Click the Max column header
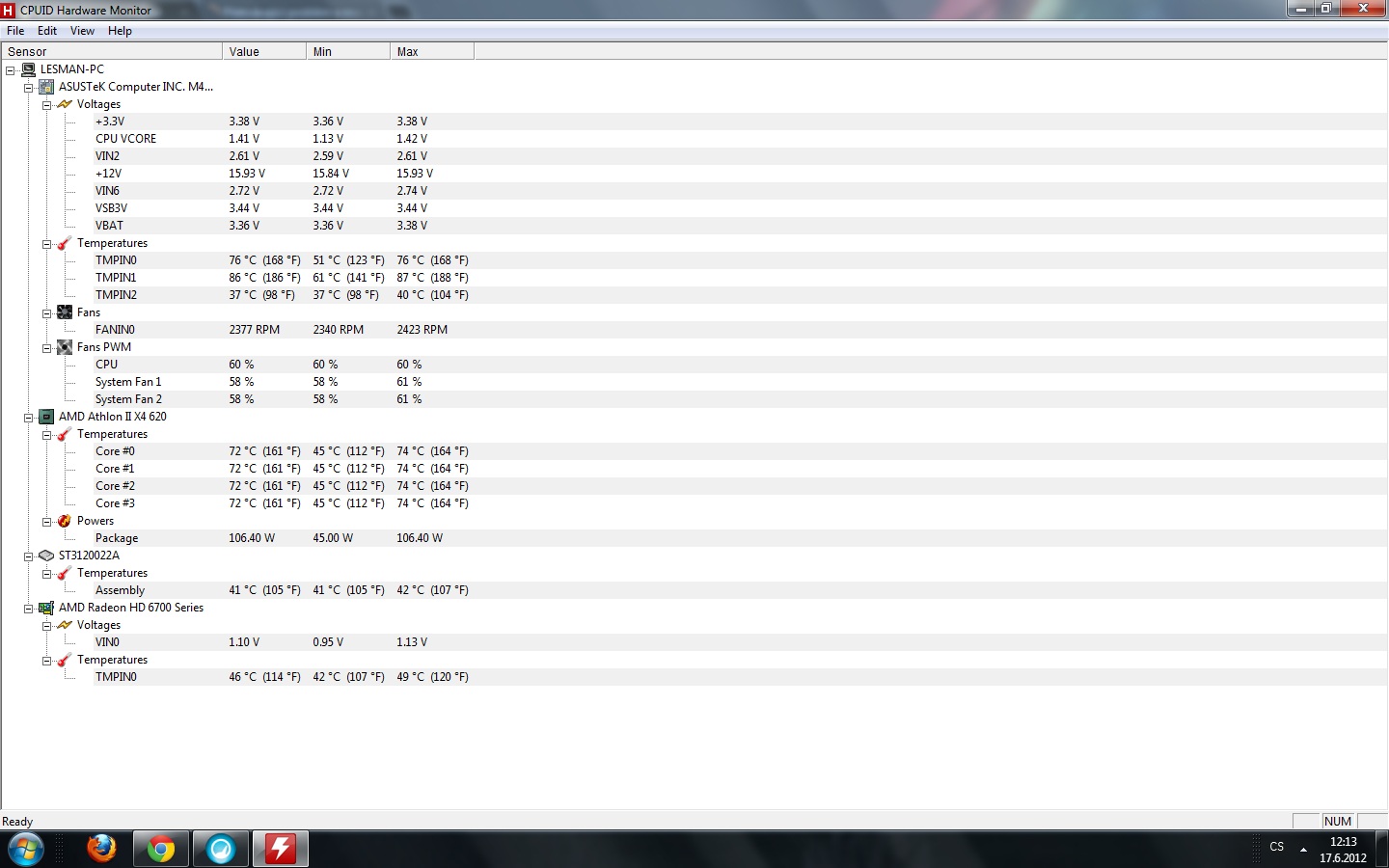This screenshot has height=868, width=1389. (x=432, y=51)
